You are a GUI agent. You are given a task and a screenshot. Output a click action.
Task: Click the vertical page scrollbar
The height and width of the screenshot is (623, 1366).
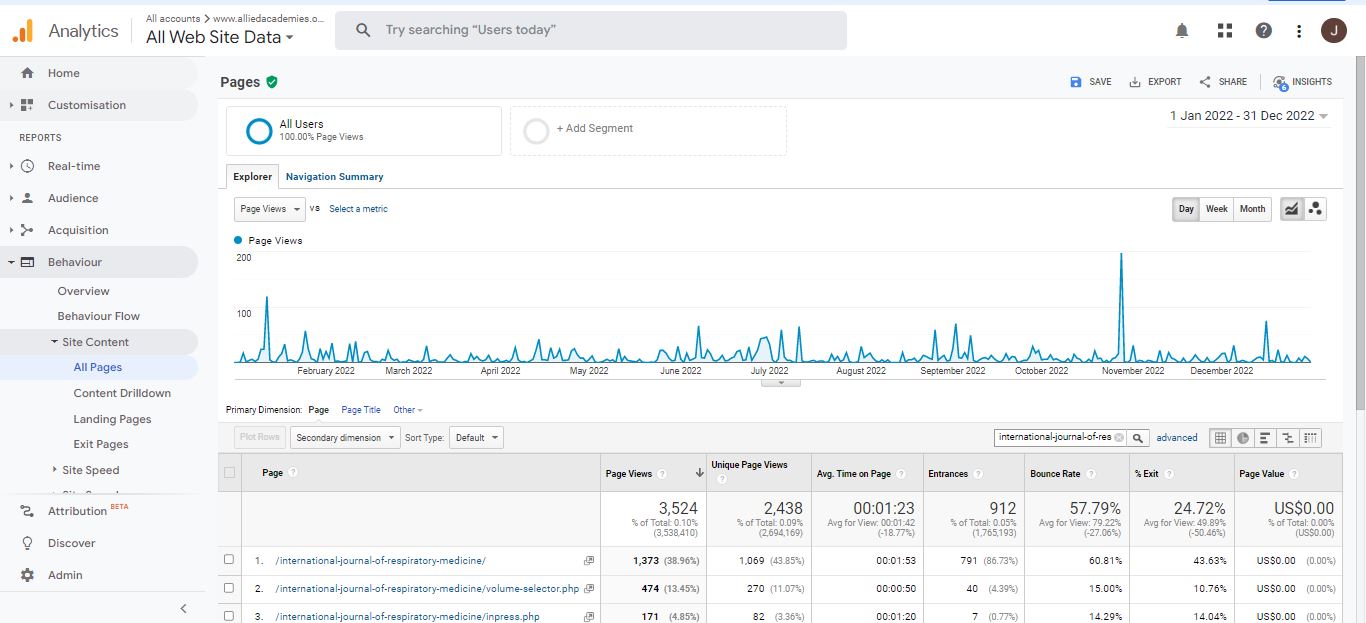point(1359,250)
